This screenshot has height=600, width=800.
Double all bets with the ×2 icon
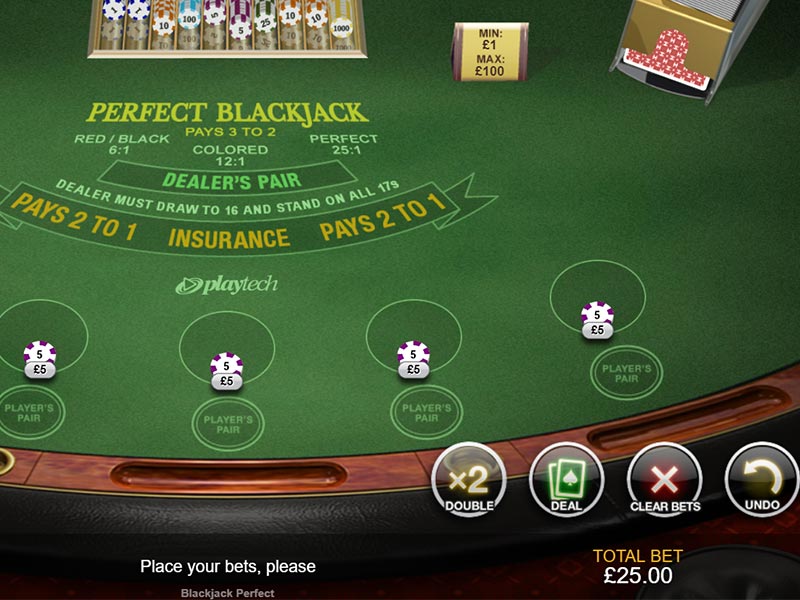point(469,480)
